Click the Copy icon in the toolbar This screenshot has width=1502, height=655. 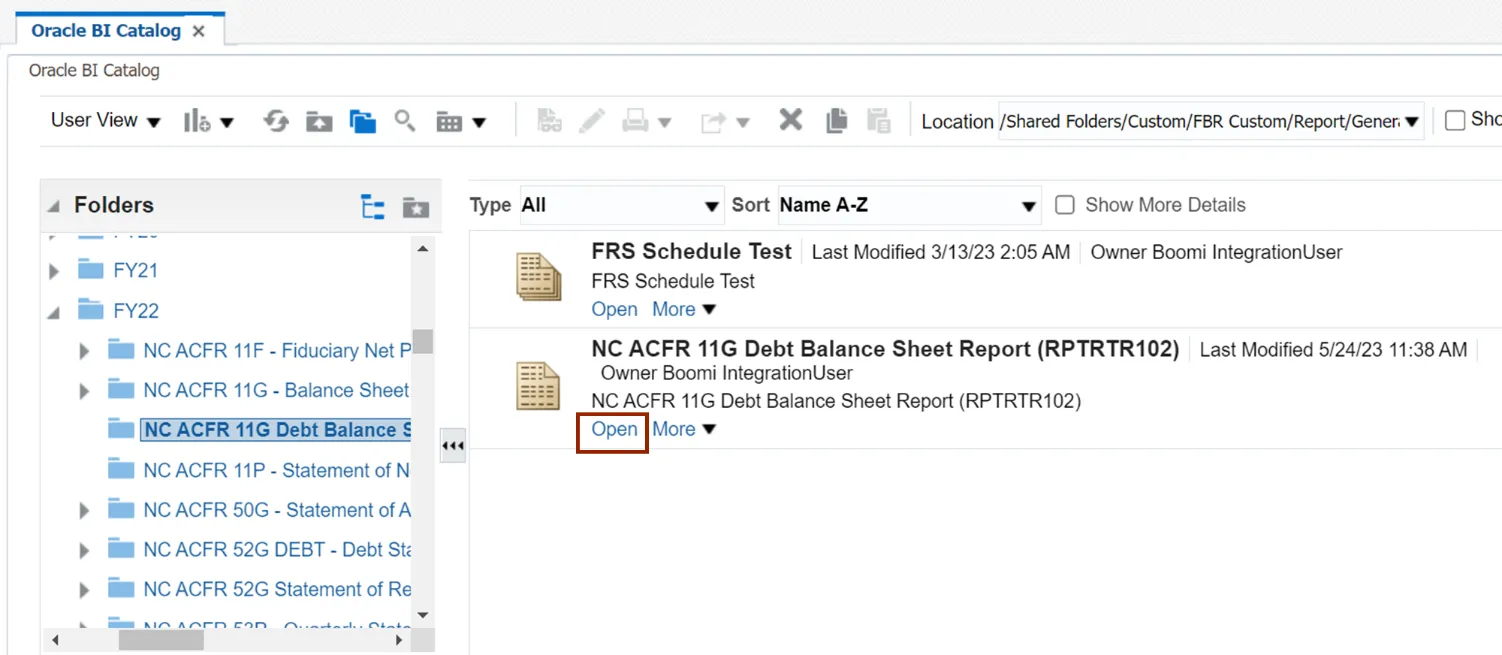(836, 121)
